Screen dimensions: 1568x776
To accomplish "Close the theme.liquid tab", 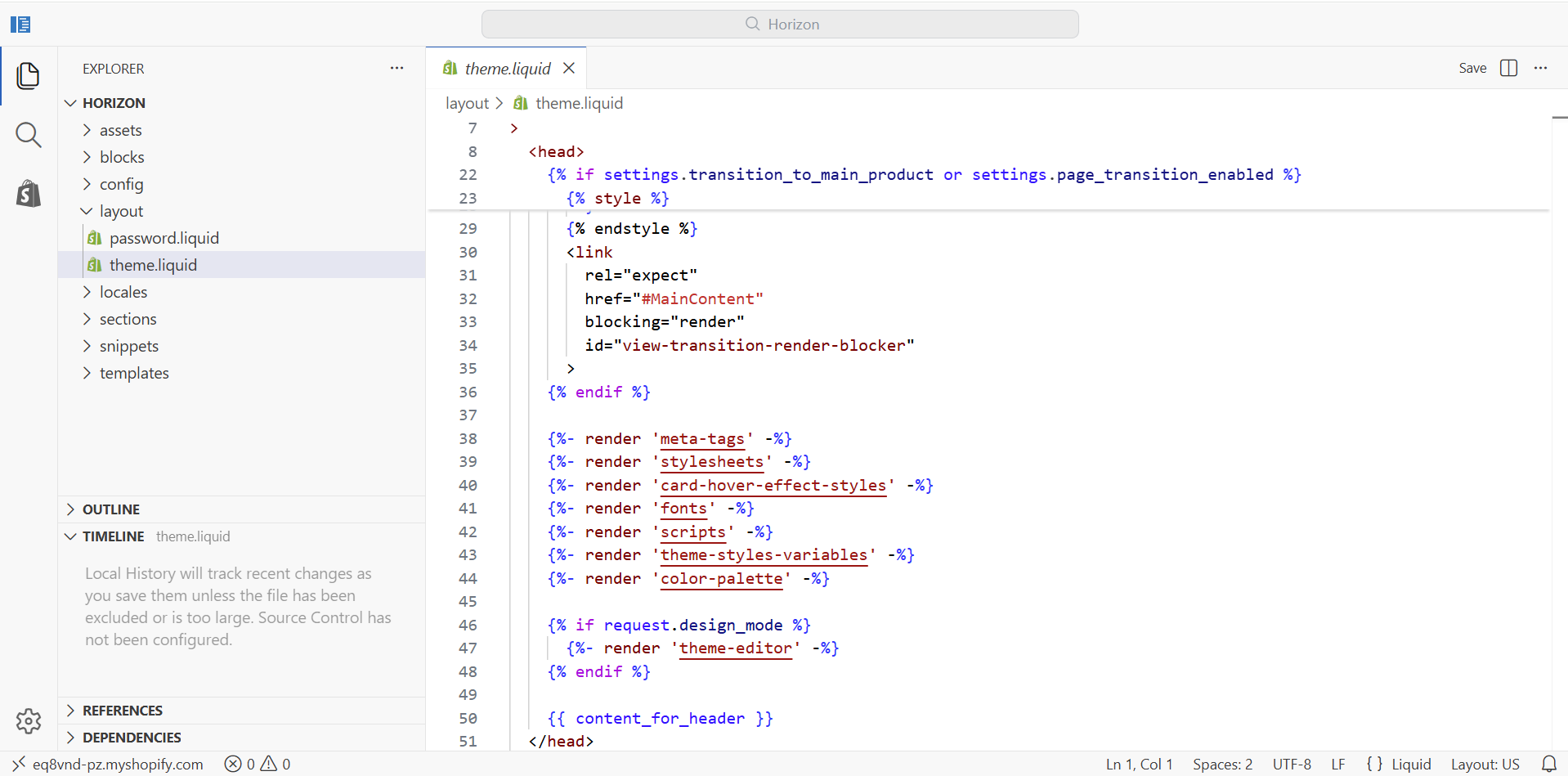I will [569, 69].
